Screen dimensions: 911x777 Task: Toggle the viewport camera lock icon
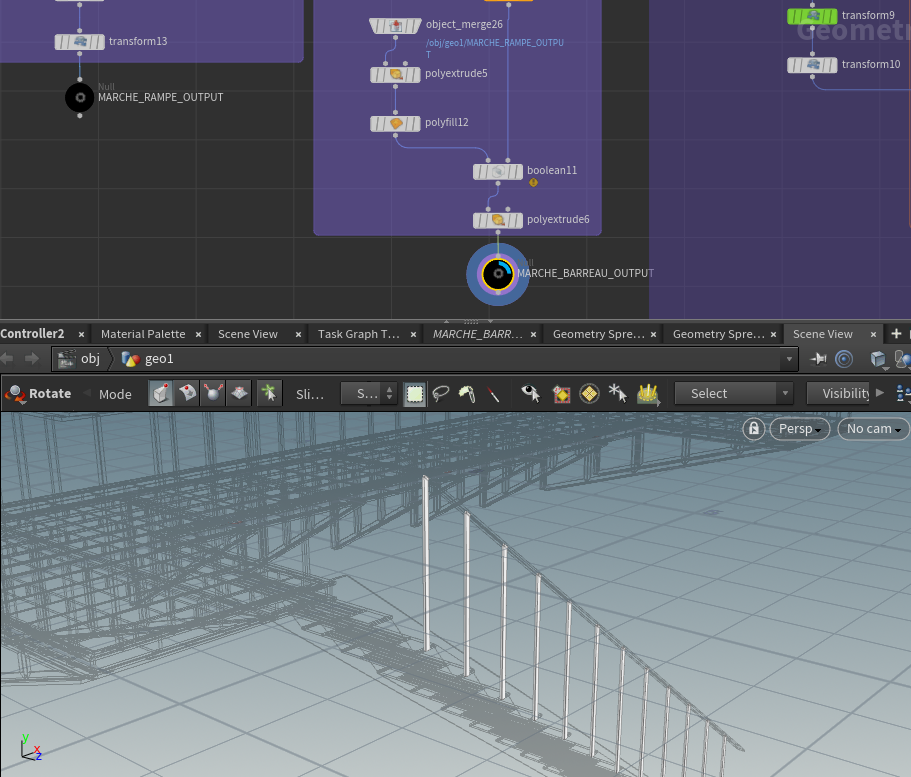pyautogui.click(x=753, y=428)
